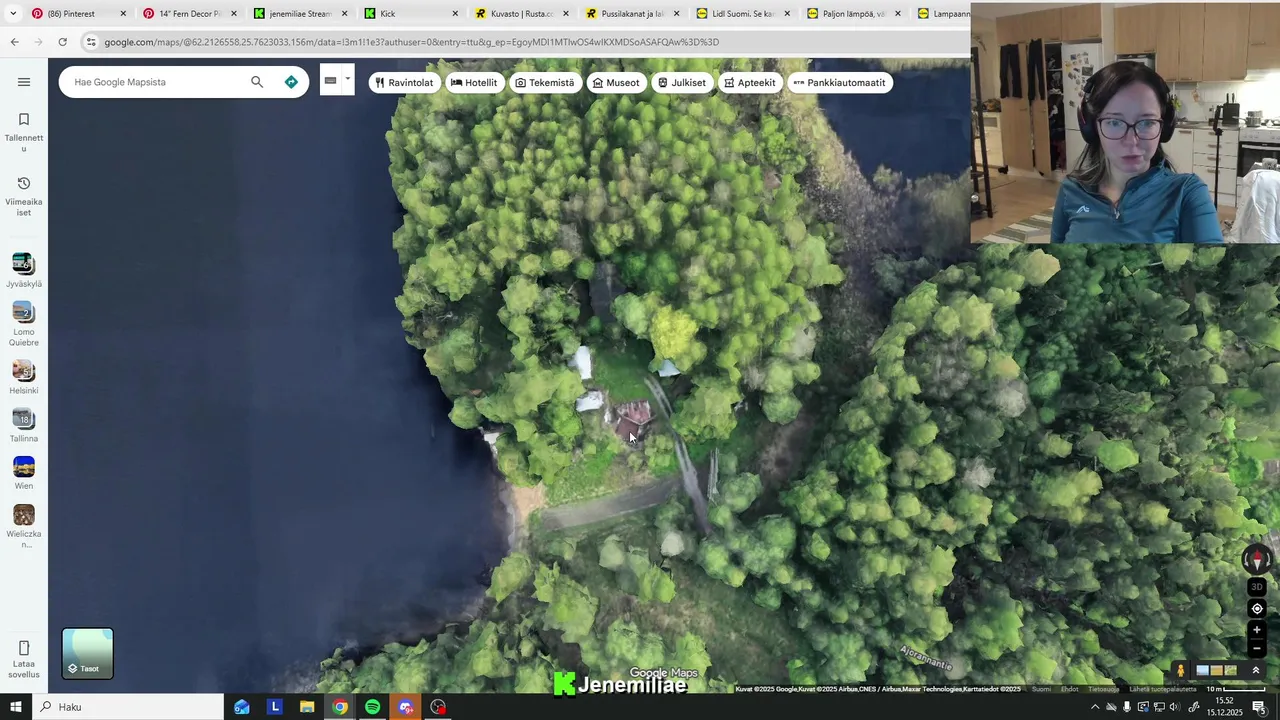Reload the page
The height and width of the screenshot is (720, 1280).
pyautogui.click(x=62, y=42)
